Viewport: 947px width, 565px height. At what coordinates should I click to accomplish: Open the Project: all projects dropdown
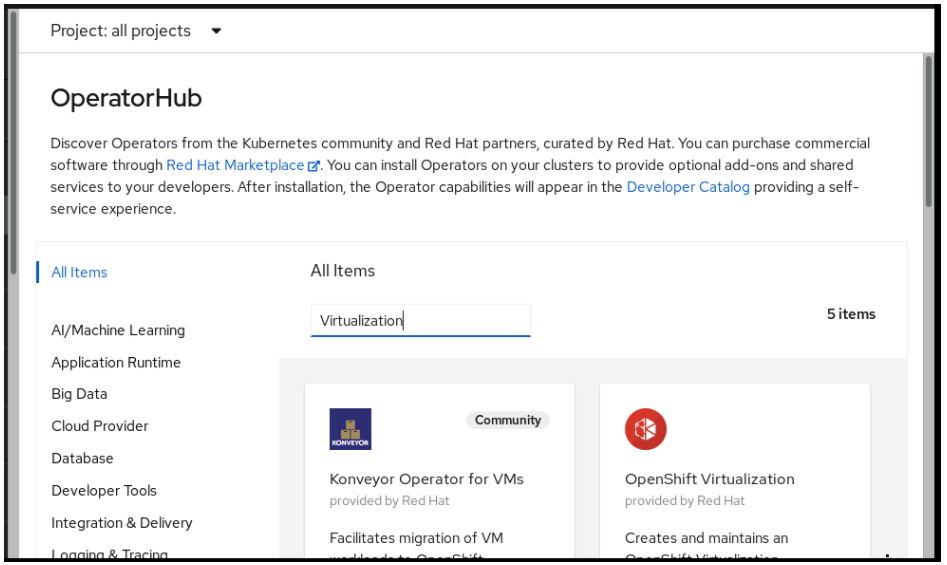point(136,31)
